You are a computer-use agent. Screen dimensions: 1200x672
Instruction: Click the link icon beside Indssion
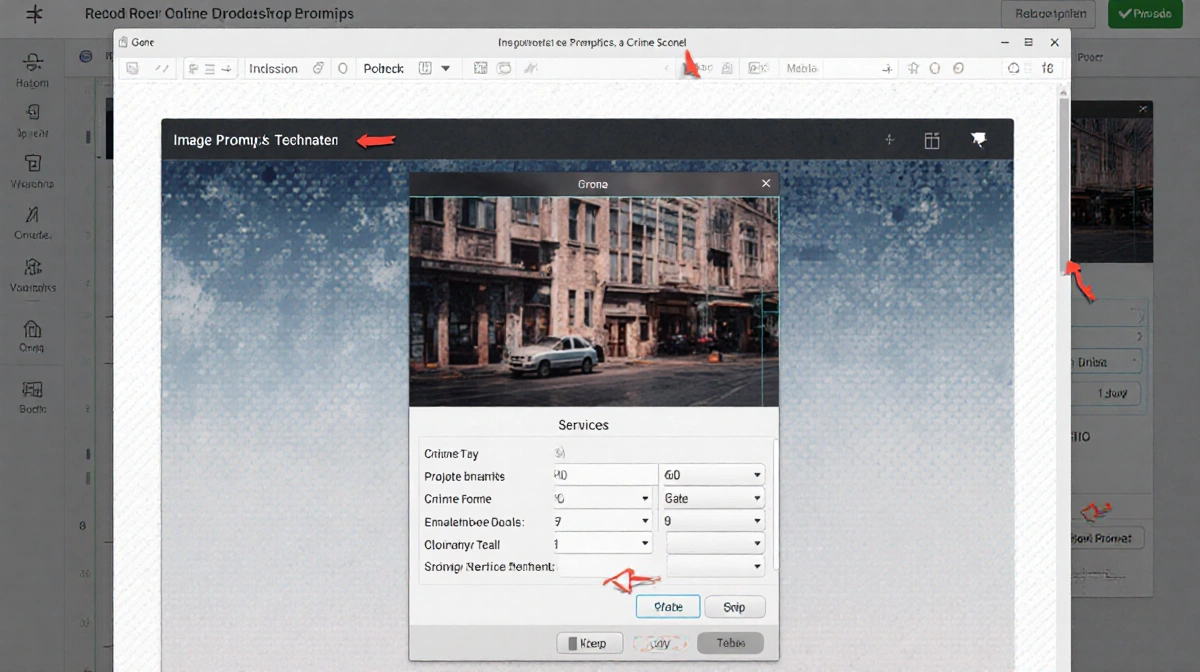tap(318, 68)
